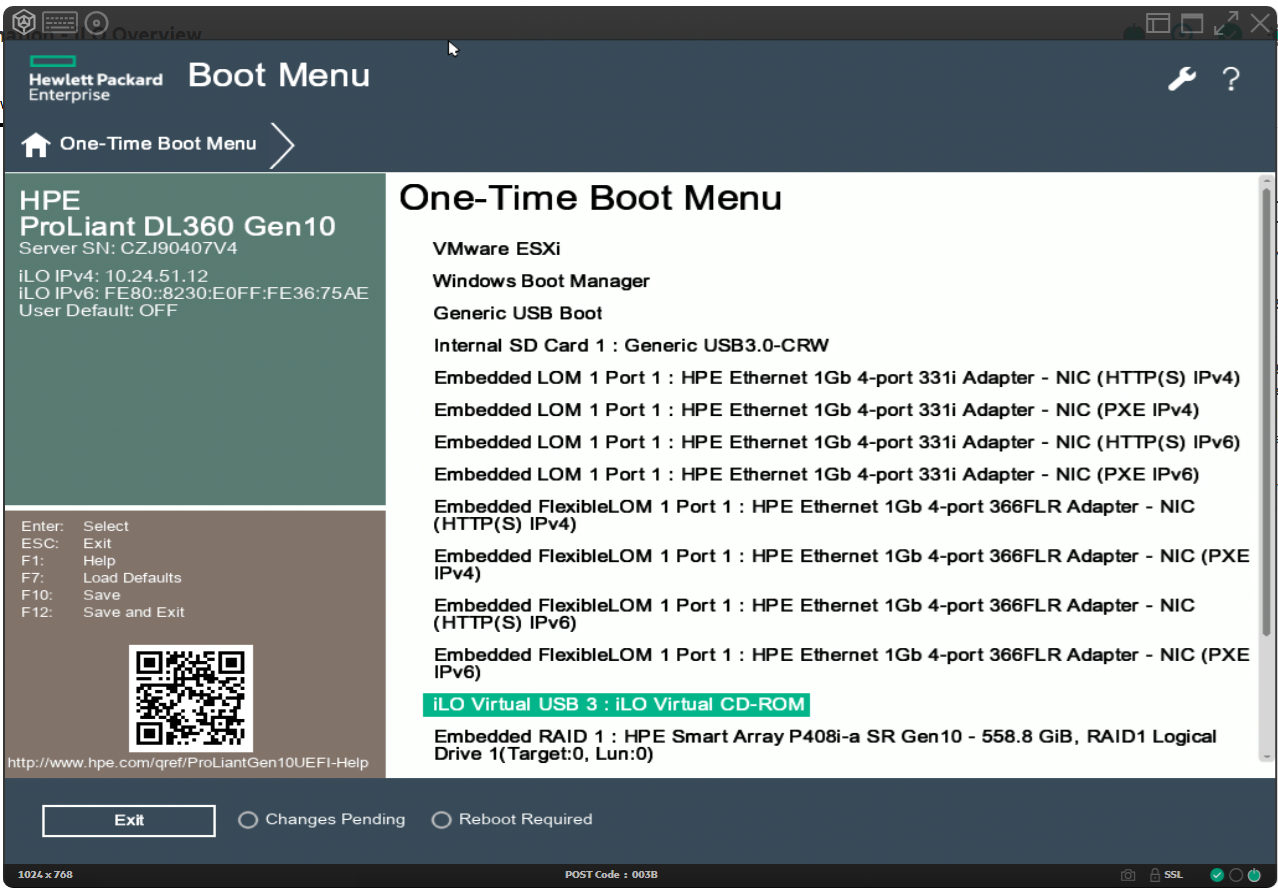Open help via the question mark icon
Screen dimensions: 1278x893
(1231, 79)
